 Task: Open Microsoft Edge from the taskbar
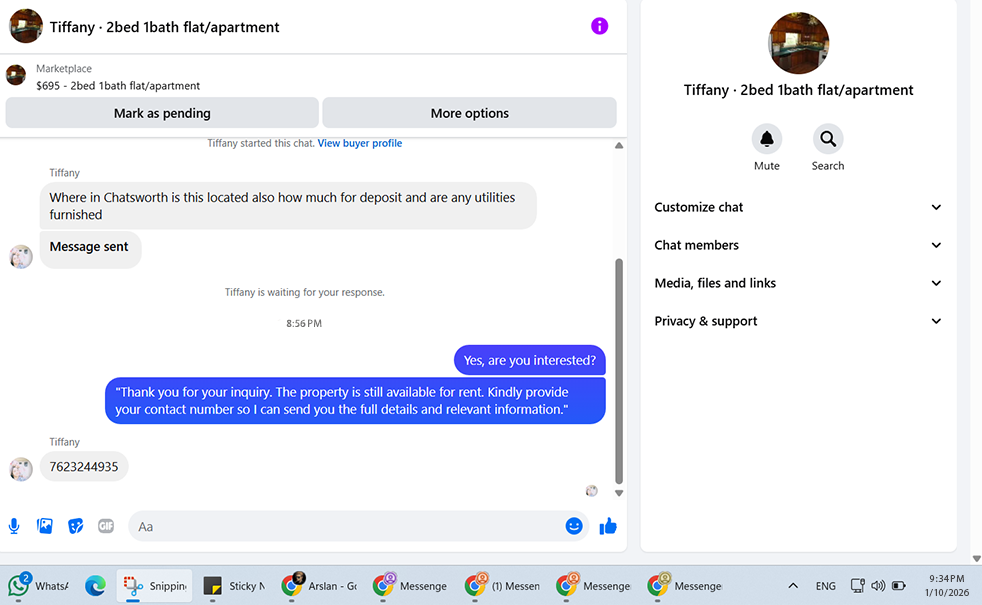95,586
